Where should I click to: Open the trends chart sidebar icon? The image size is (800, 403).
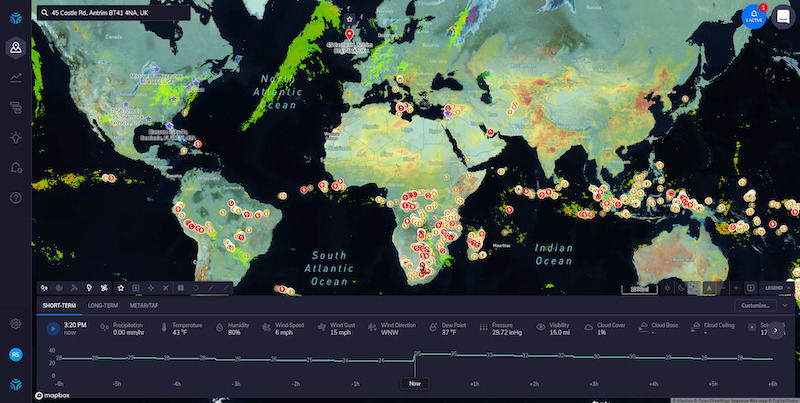pyautogui.click(x=16, y=77)
